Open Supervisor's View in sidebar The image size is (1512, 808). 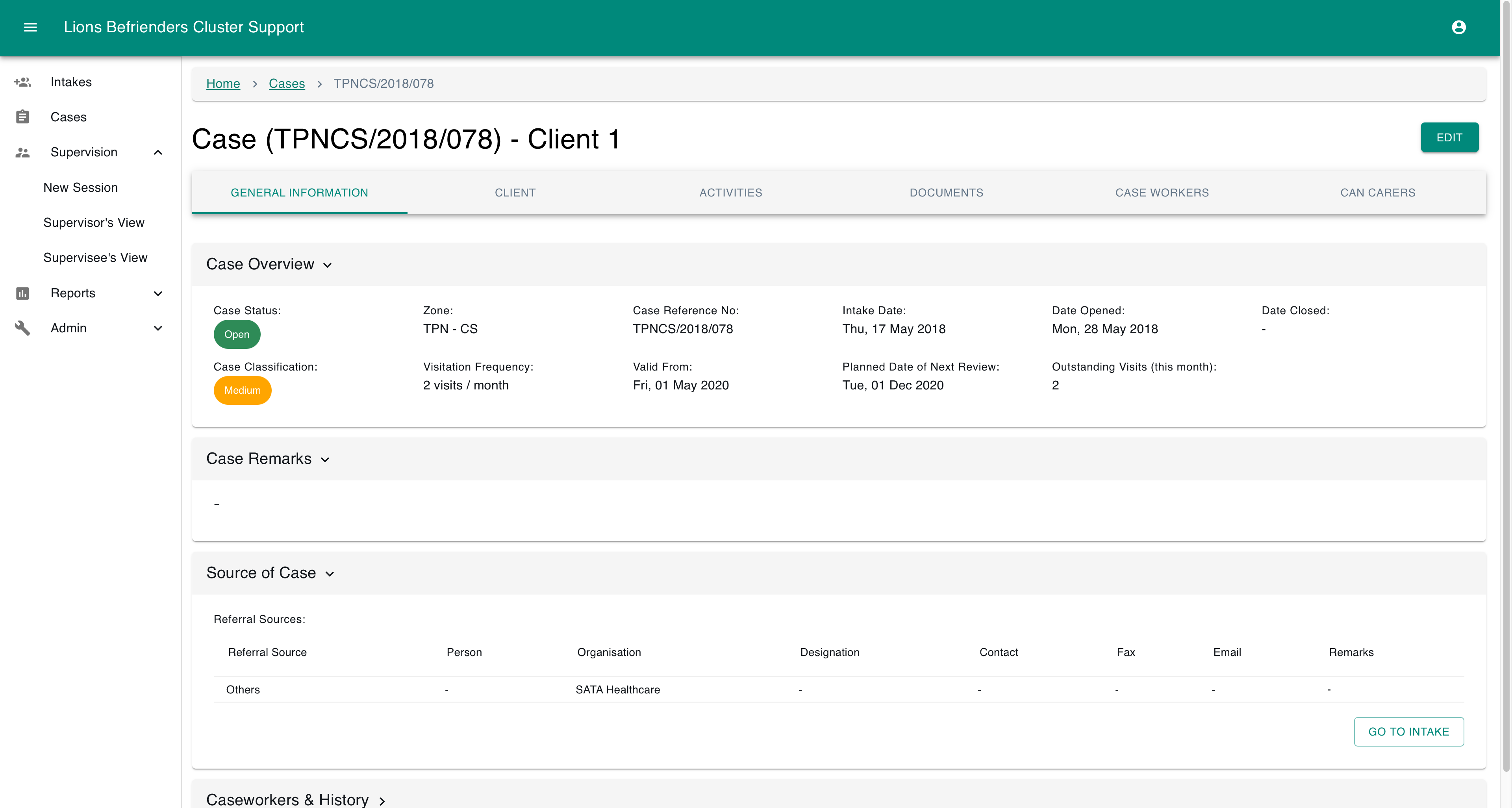click(91, 222)
